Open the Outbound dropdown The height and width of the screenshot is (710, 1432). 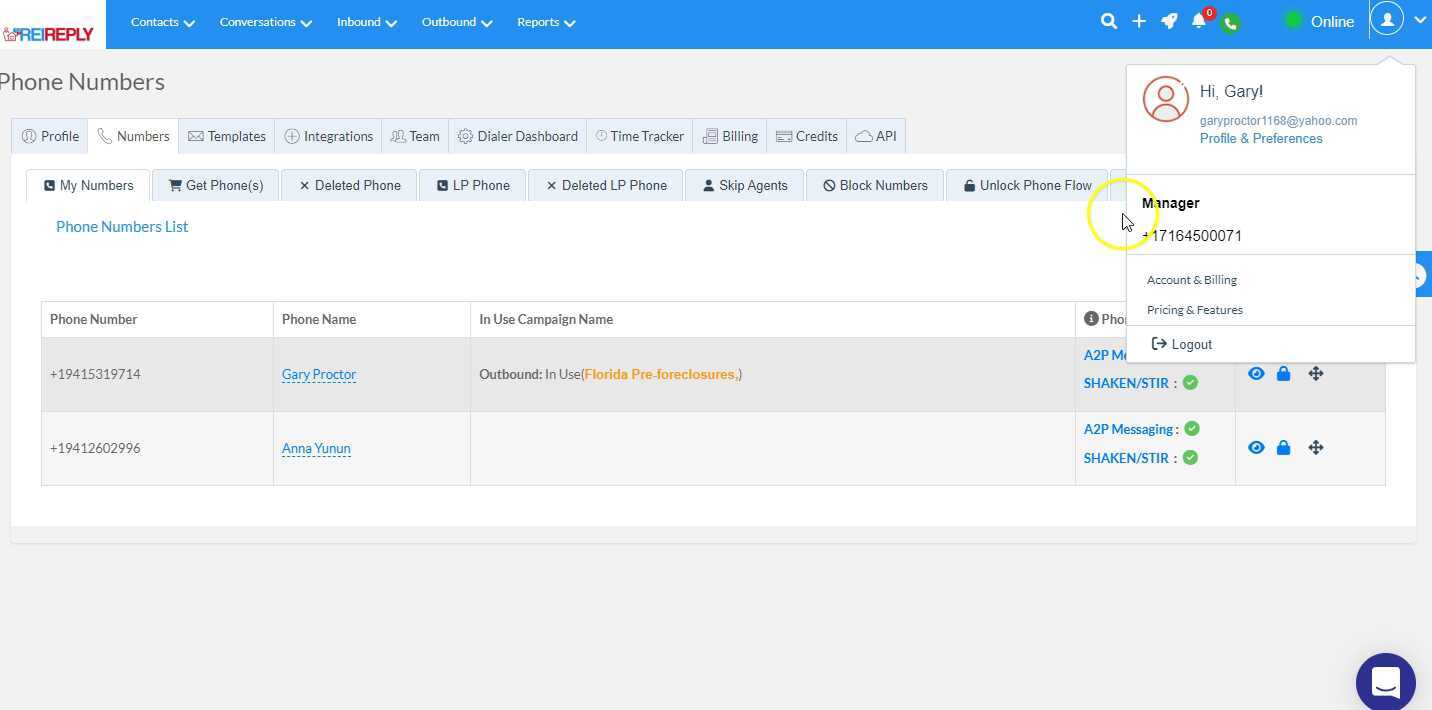(x=456, y=21)
